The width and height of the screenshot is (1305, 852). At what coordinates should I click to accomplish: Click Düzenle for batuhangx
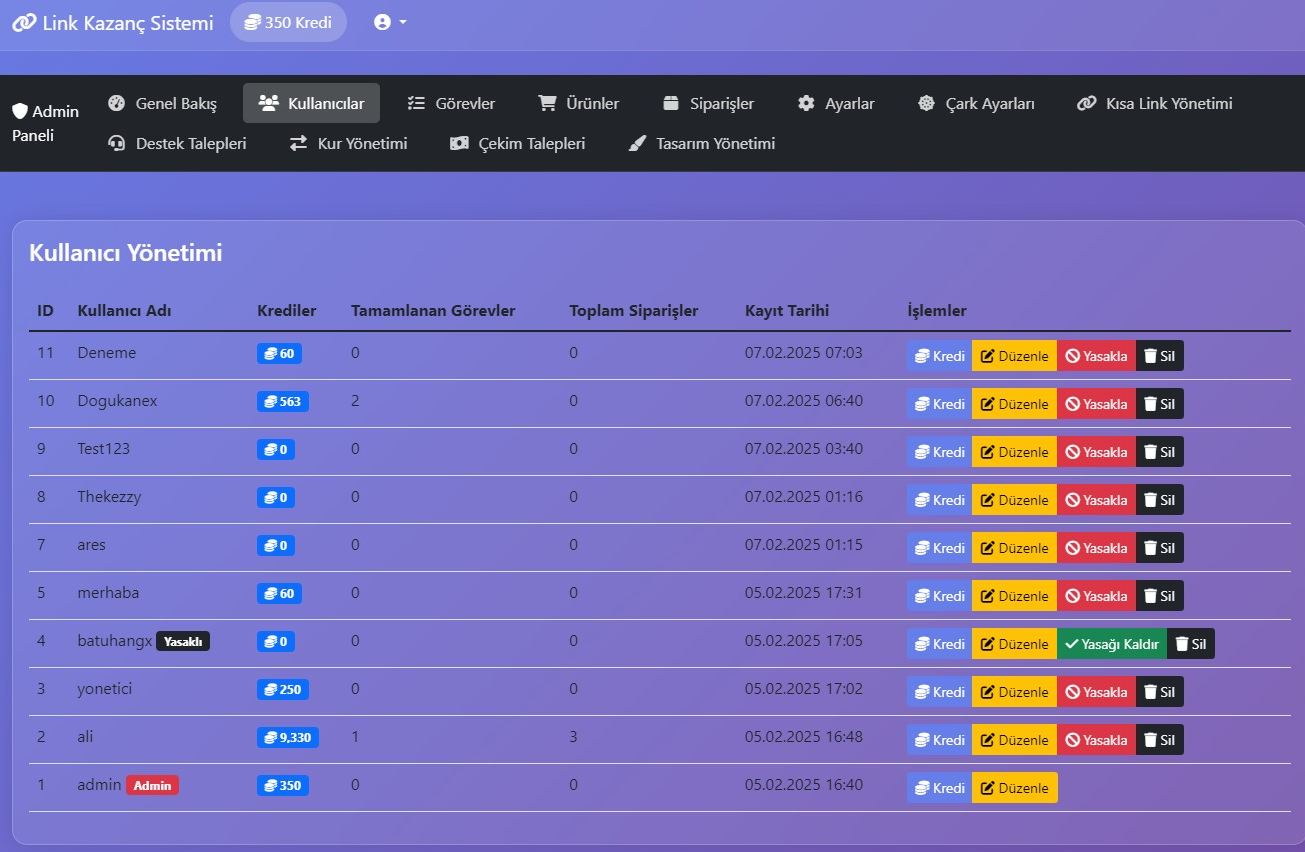pos(1014,644)
